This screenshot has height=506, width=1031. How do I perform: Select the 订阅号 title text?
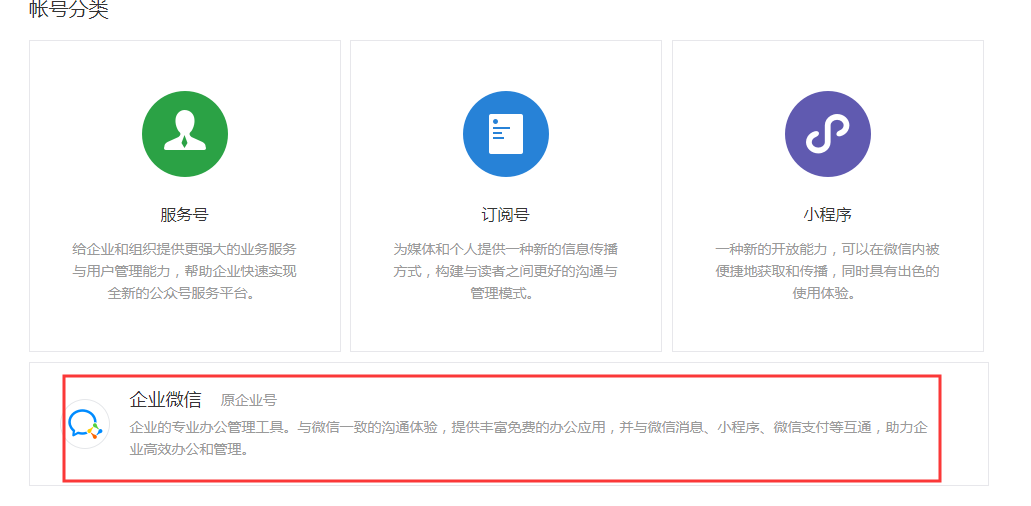coord(506,215)
